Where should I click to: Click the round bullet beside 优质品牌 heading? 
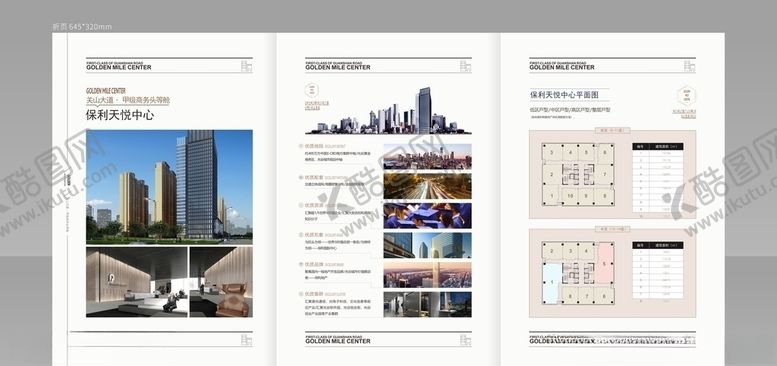301,264
